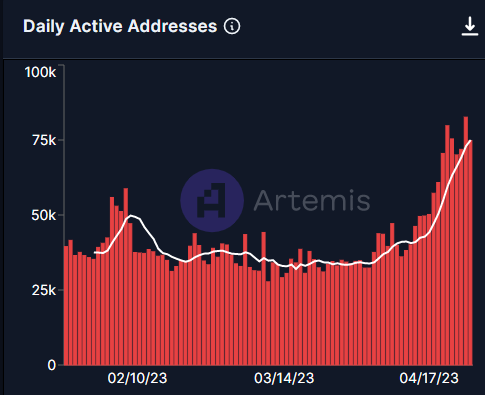Image resolution: width=485 pixels, height=395 pixels.
Task: Click the 25k y-axis label
Action: (44, 290)
